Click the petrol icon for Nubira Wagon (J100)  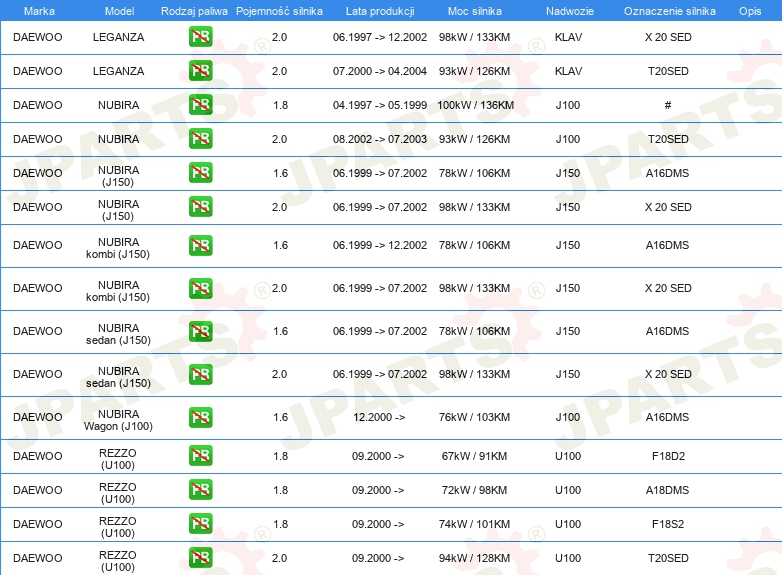200,417
